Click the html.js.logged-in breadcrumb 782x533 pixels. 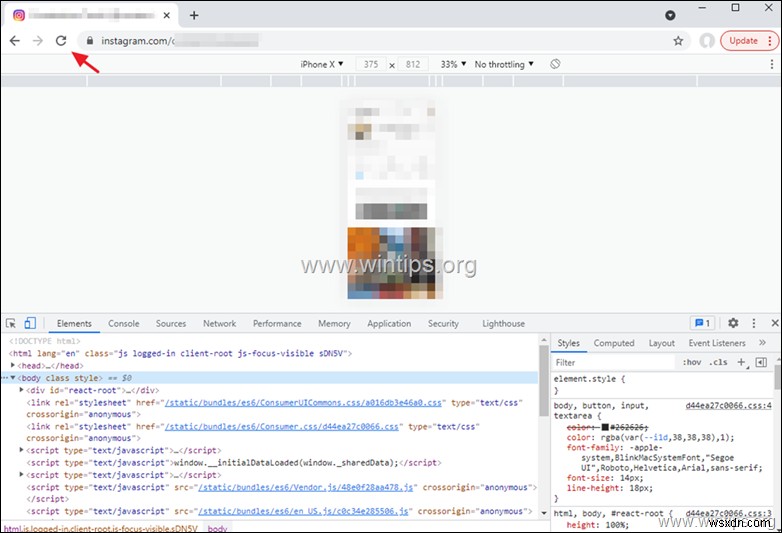[x=101, y=529]
